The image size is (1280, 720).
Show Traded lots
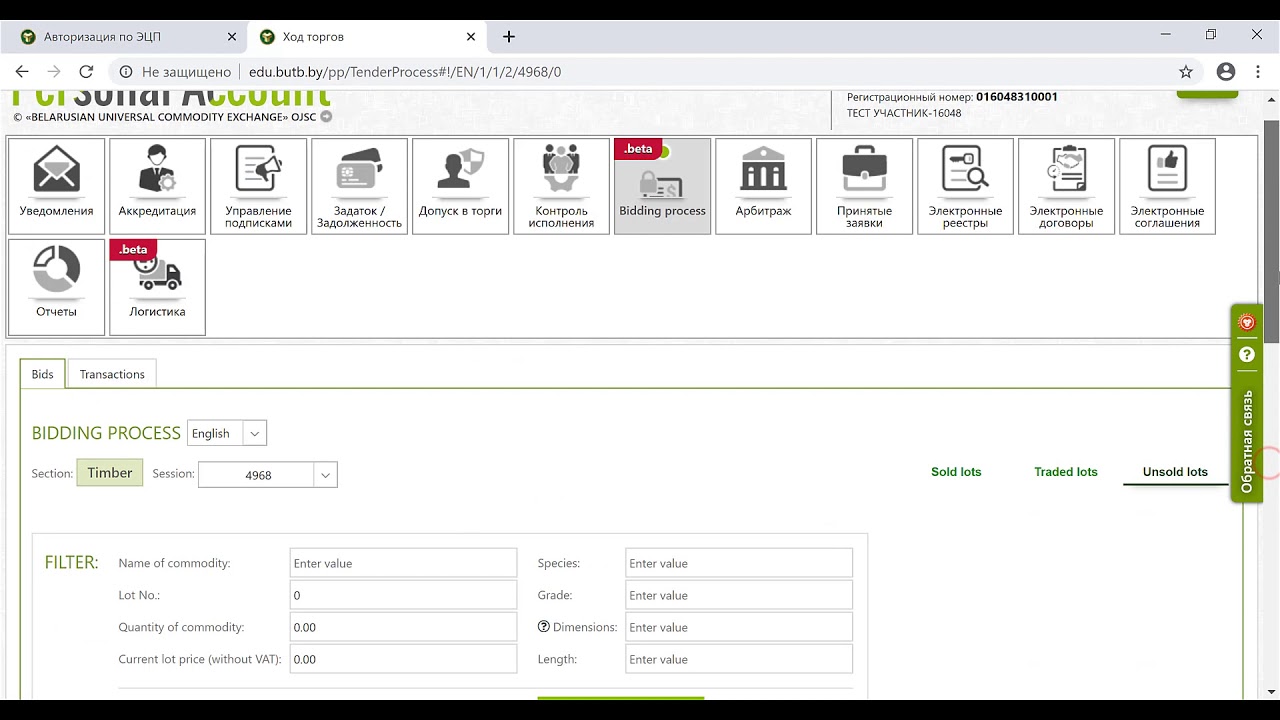(x=1066, y=472)
